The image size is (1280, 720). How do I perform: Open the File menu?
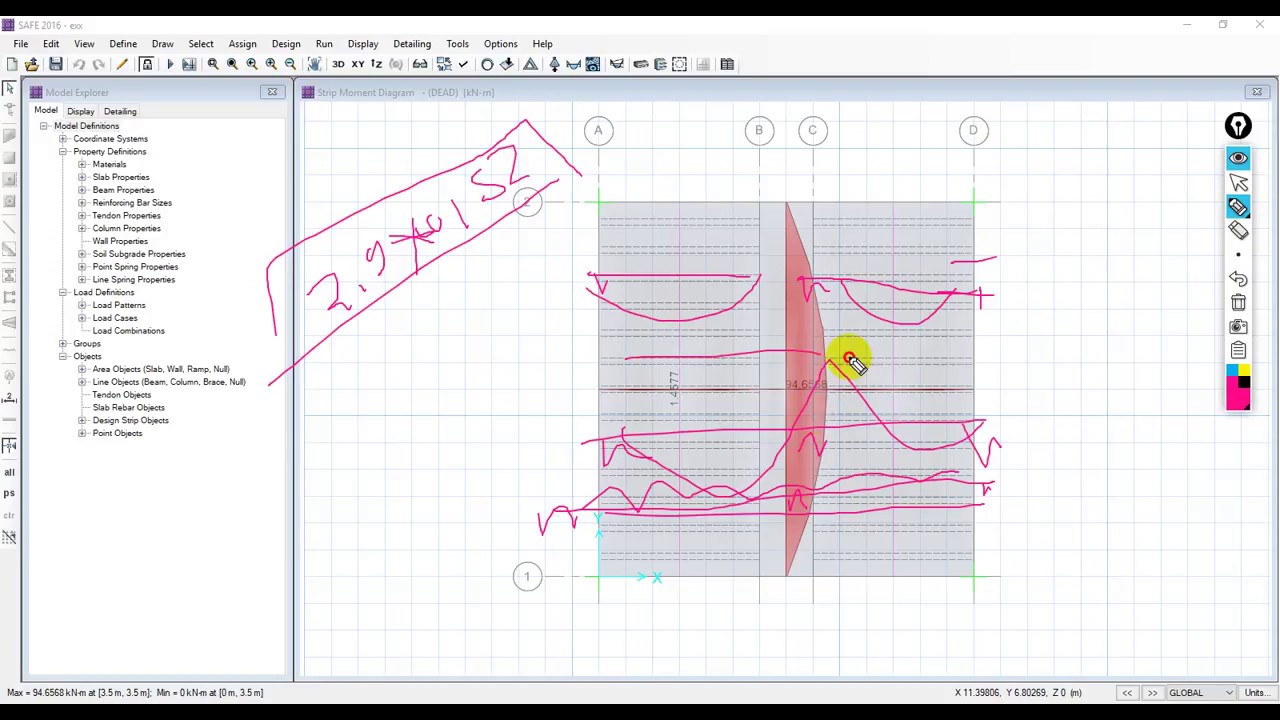20,44
